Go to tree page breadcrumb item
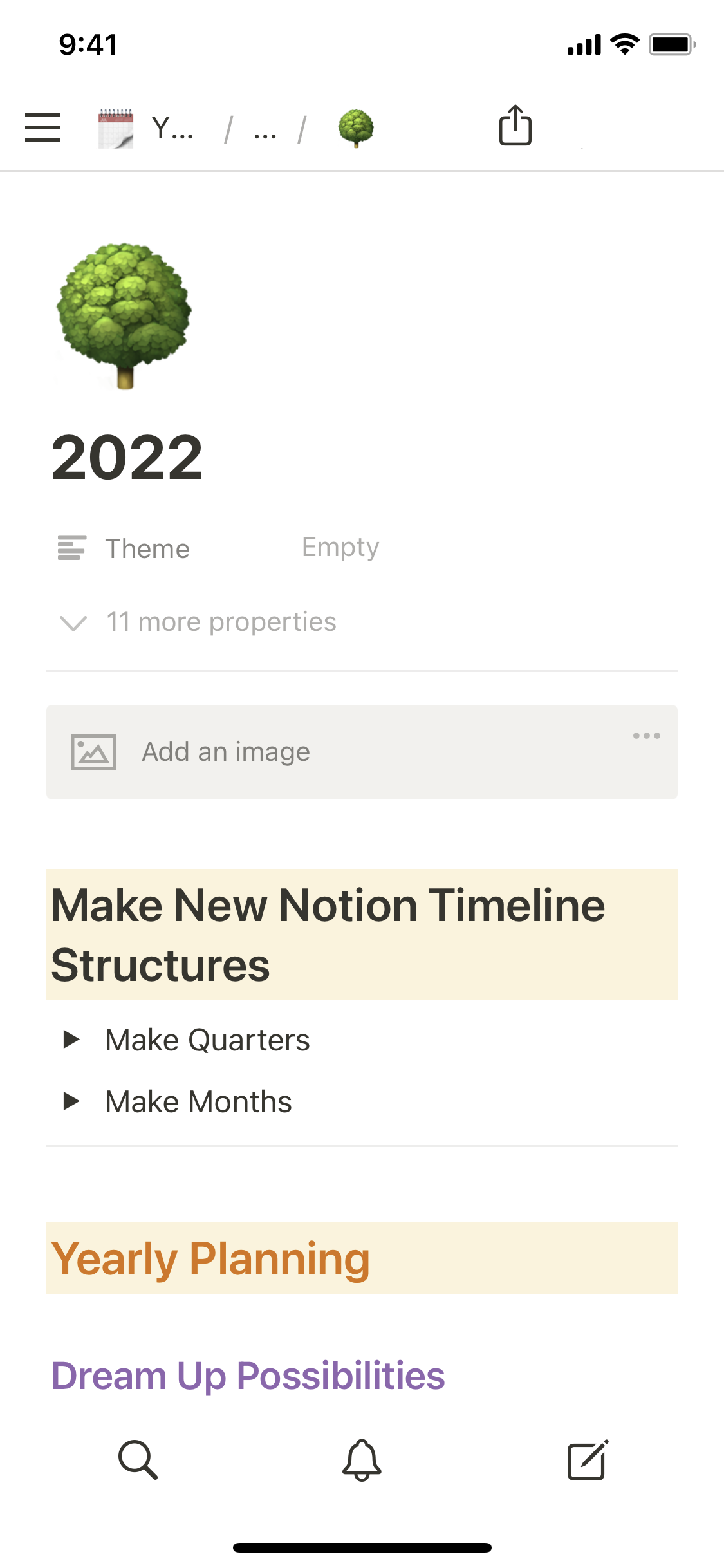 (x=356, y=128)
